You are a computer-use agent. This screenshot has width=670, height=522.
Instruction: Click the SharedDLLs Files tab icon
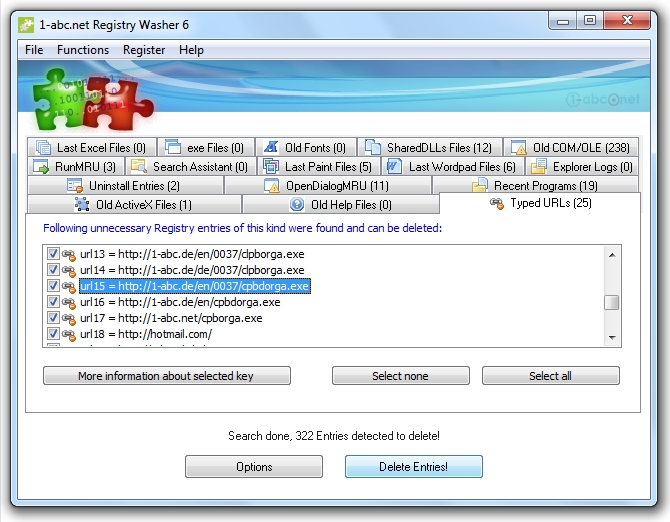coord(372,148)
